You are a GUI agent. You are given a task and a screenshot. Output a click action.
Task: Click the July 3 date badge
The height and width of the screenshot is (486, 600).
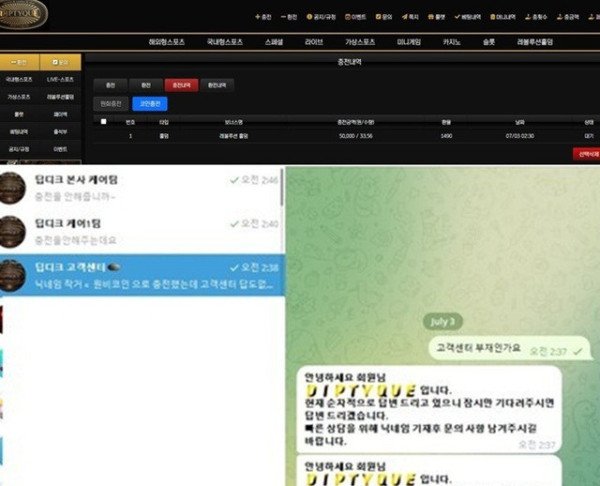[x=443, y=321]
